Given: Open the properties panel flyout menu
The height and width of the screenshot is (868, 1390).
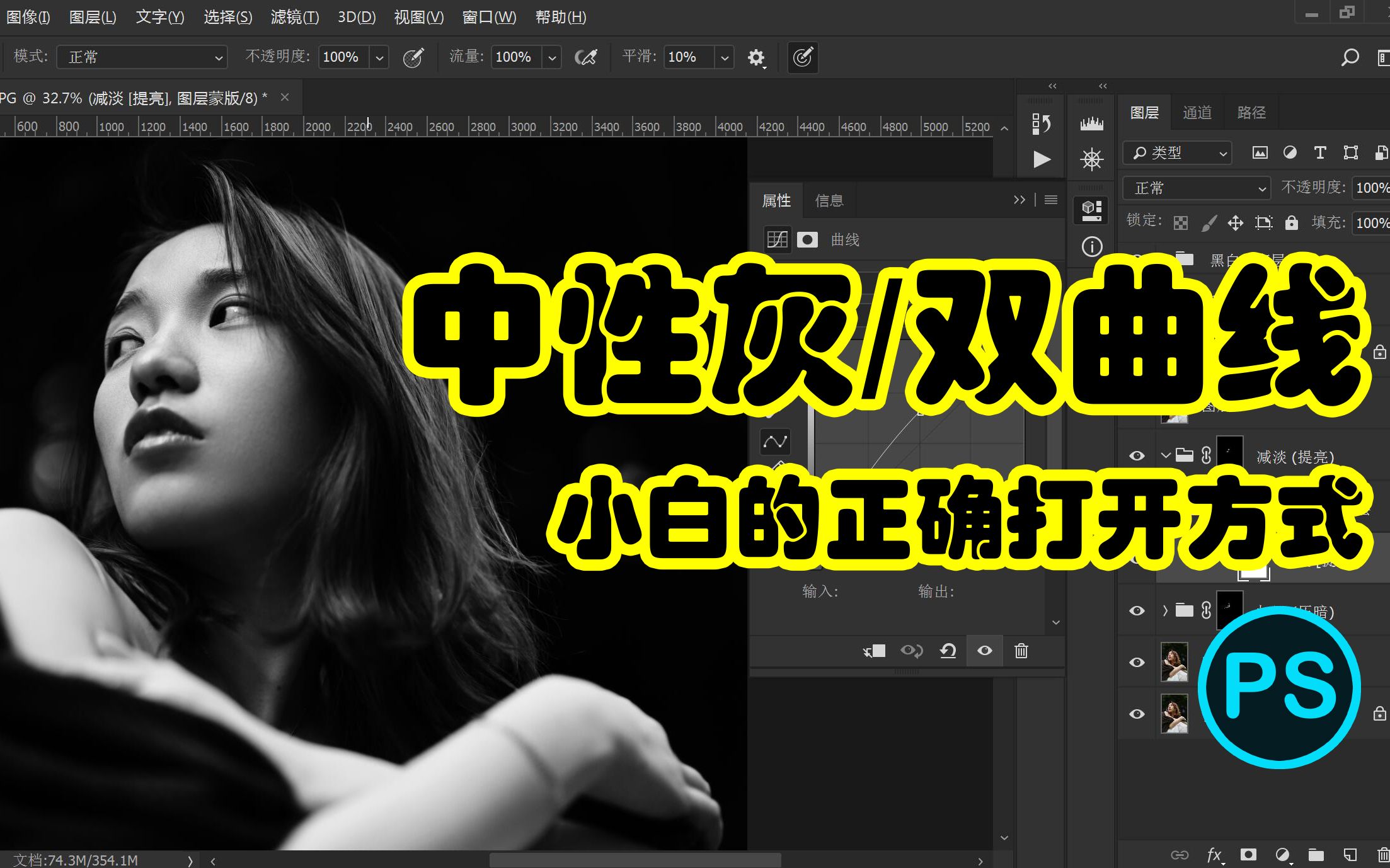Looking at the screenshot, I should pos(1051,200).
